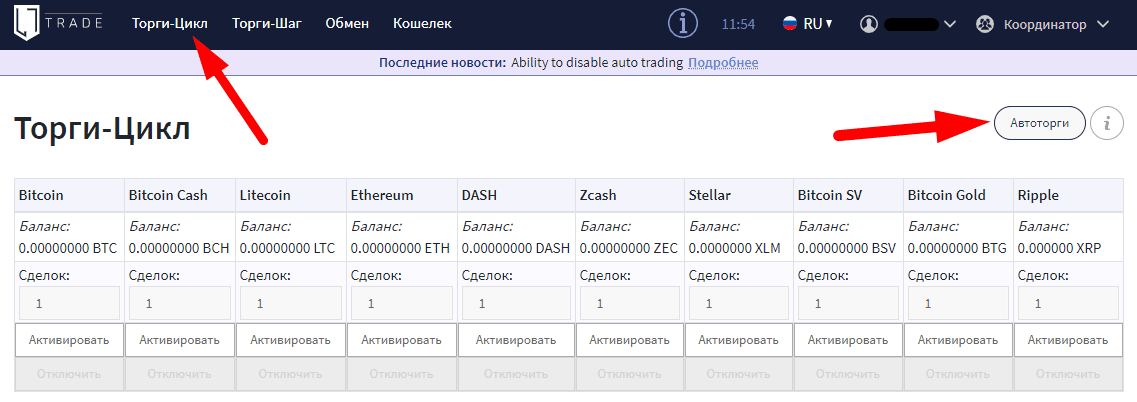This screenshot has width=1137, height=402.
Task: Open the Обмен section
Action: tap(347, 24)
